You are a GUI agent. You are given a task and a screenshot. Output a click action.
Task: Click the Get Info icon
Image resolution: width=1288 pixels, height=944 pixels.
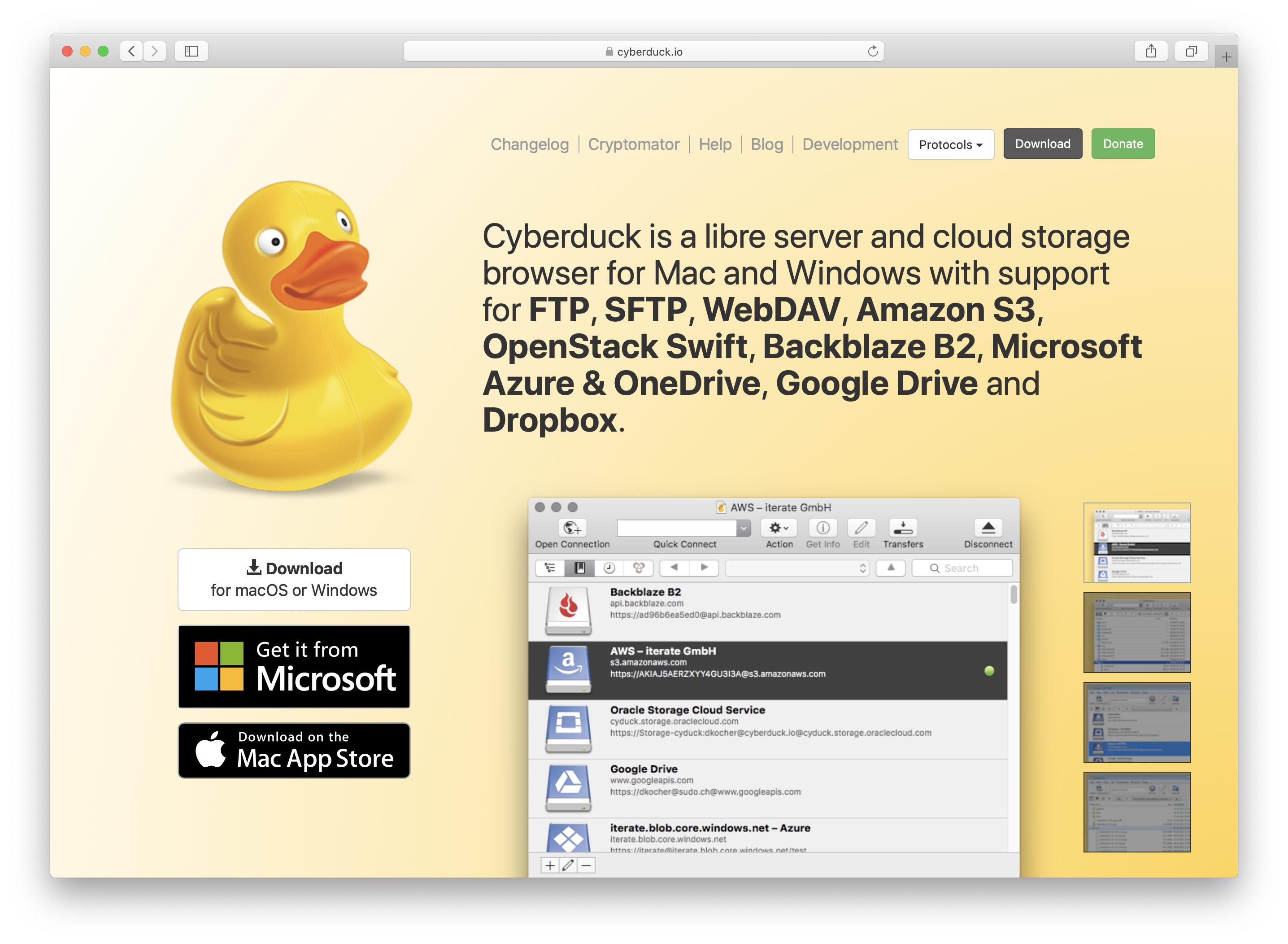822,528
